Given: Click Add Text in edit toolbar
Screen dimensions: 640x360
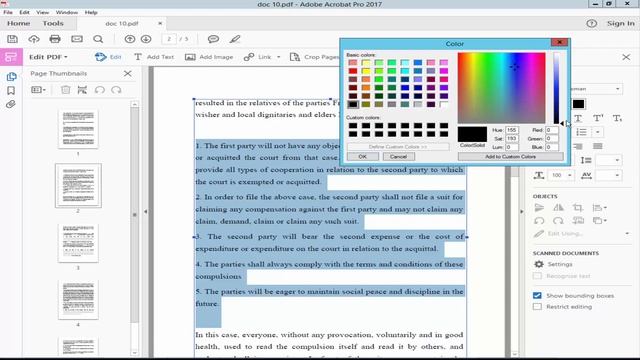Looking at the screenshot, I should point(154,57).
